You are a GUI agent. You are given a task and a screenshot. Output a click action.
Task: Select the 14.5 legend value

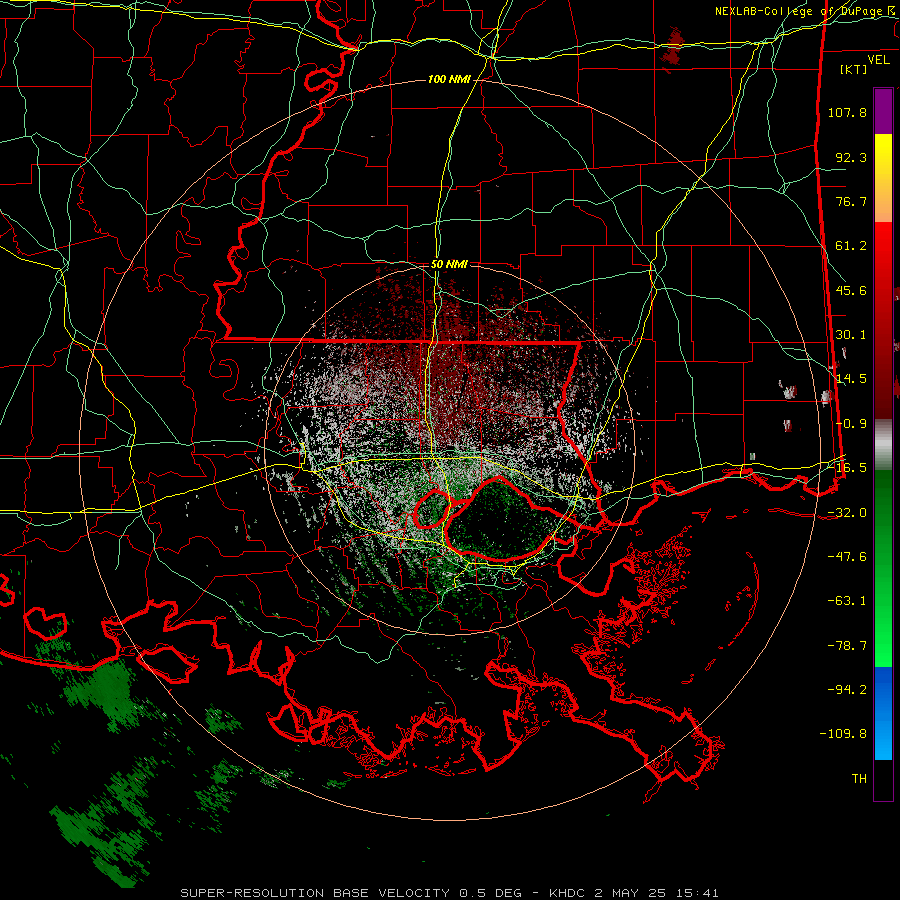click(x=851, y=379)
